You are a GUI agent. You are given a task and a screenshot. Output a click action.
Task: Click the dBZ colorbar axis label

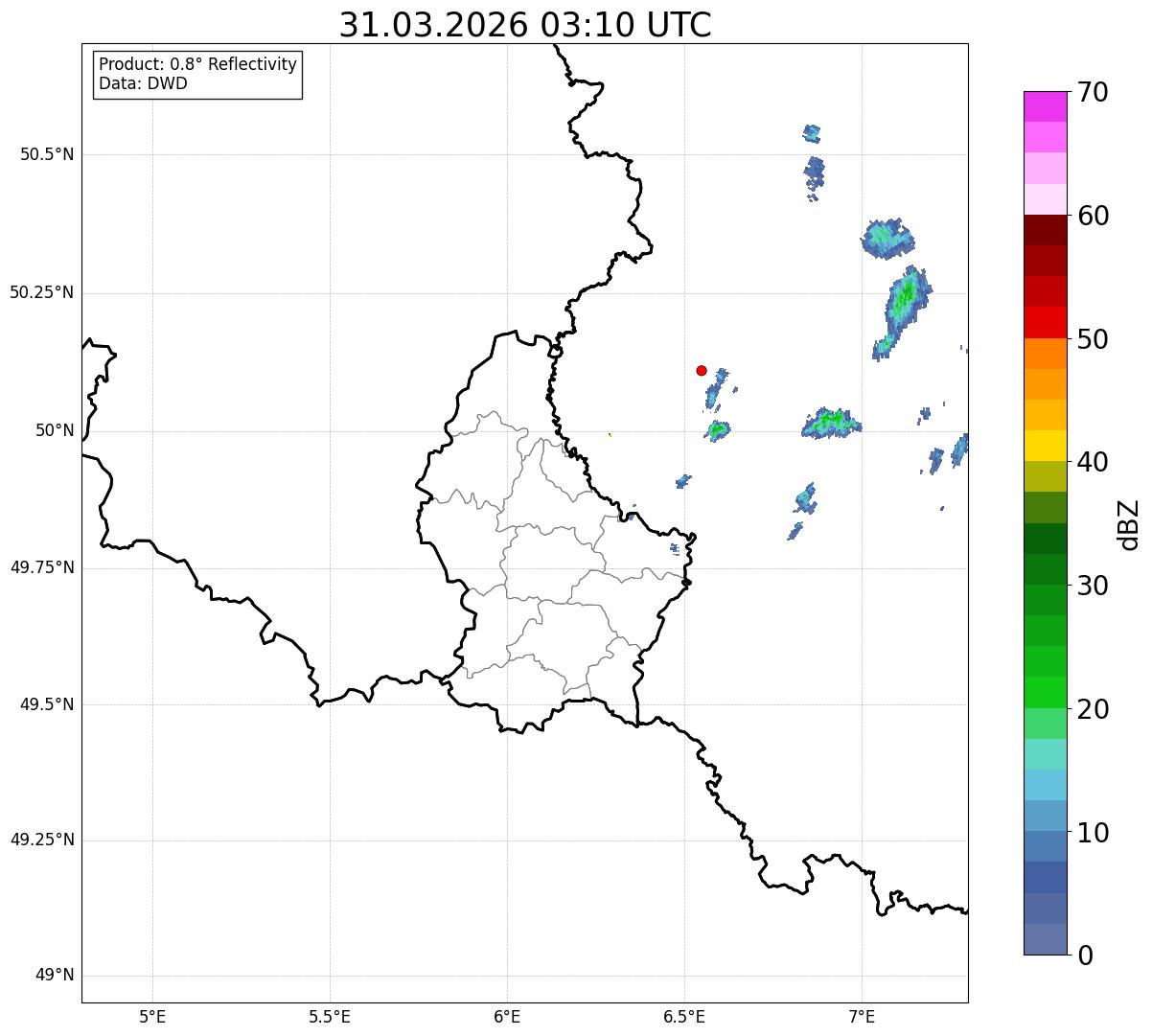(x=1130, y=523)
